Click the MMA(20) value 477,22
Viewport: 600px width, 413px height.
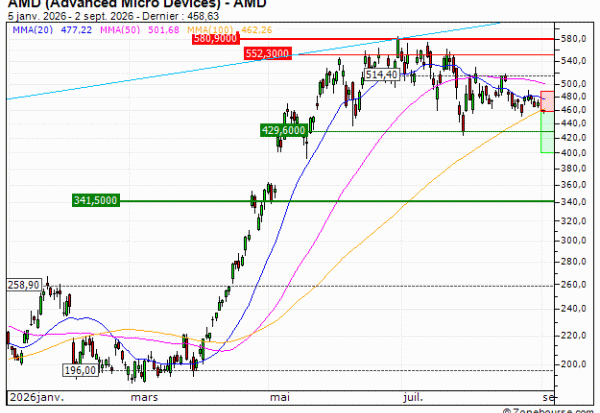(76, 30)
